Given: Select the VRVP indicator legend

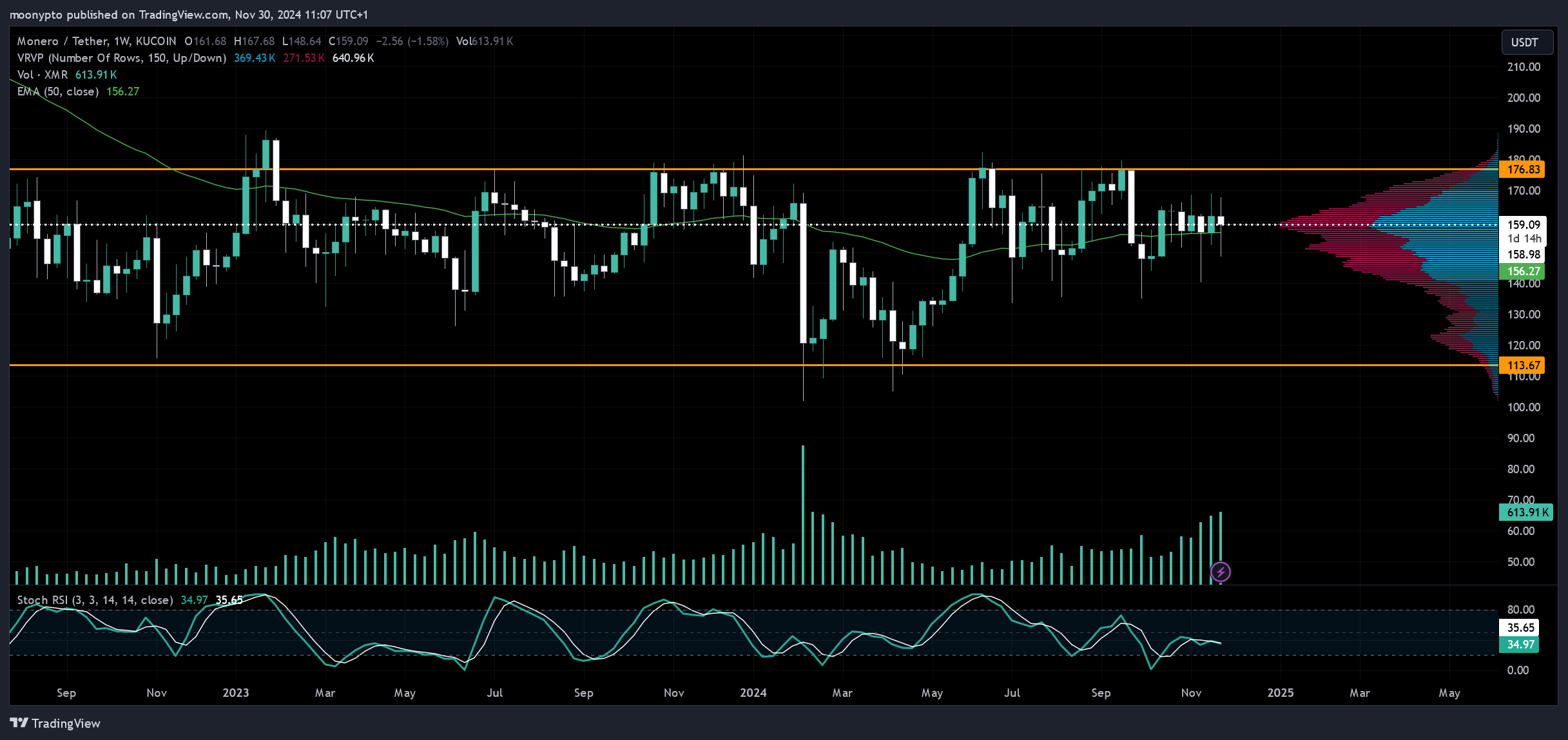Looking at the screenshot, I should coord(122,58).
